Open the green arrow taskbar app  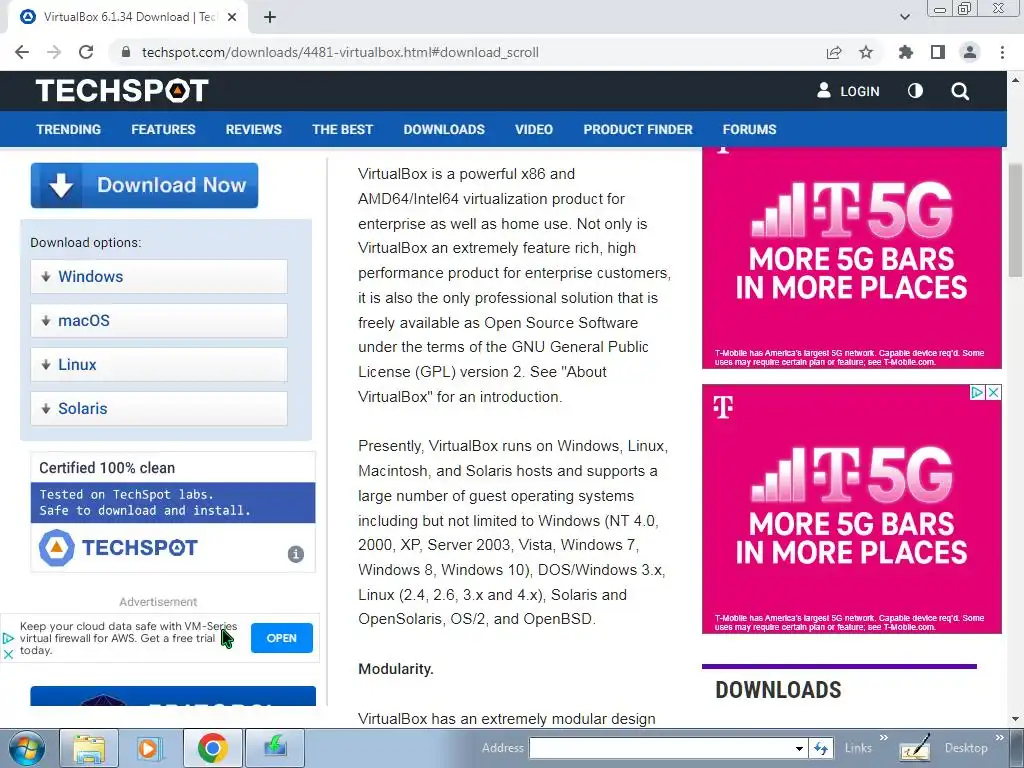tap(275, 748)
